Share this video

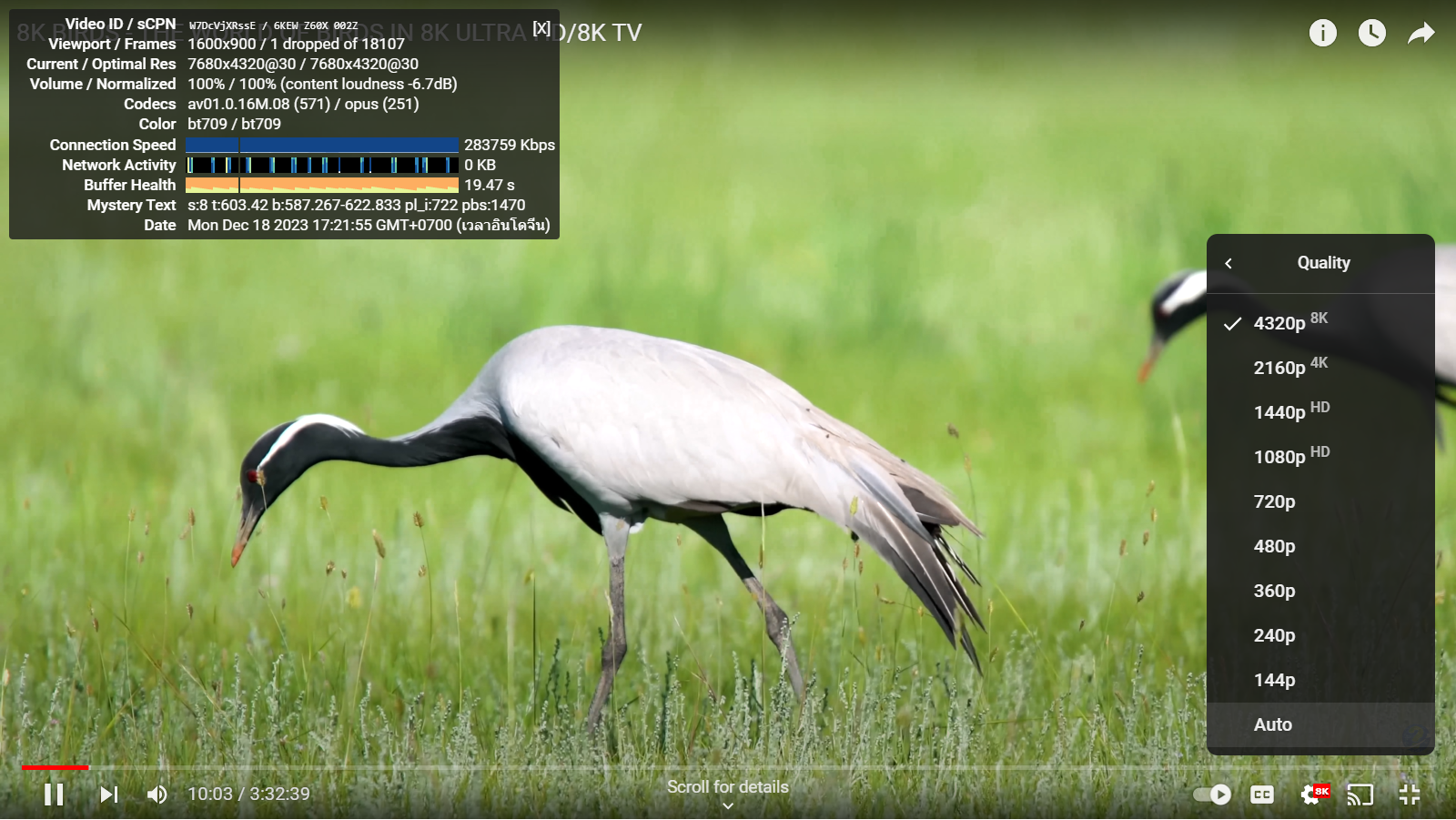coord(1421,34)
